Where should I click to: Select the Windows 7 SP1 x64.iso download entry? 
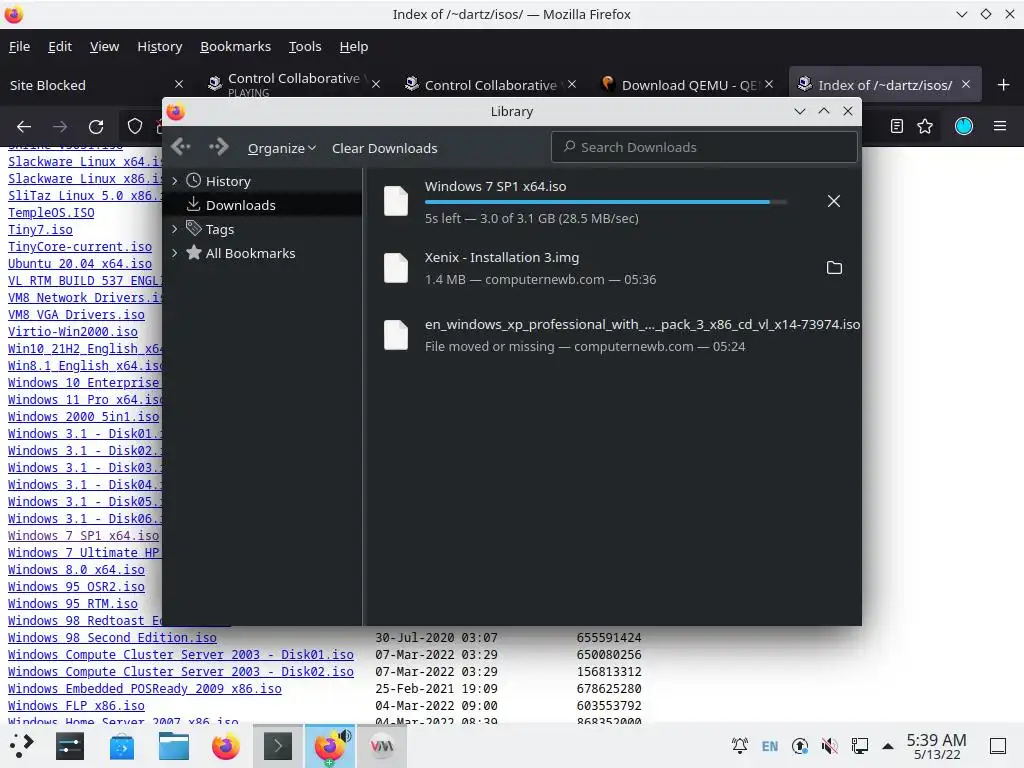point(613,202)
